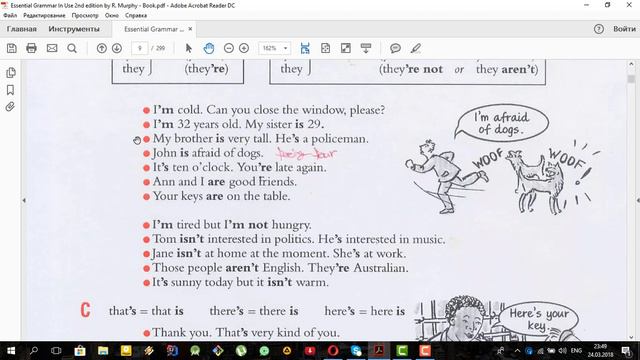The width and height of the screenshot is (640, 360).
Task: Click the Войти sign-in button
Action: 624,29
